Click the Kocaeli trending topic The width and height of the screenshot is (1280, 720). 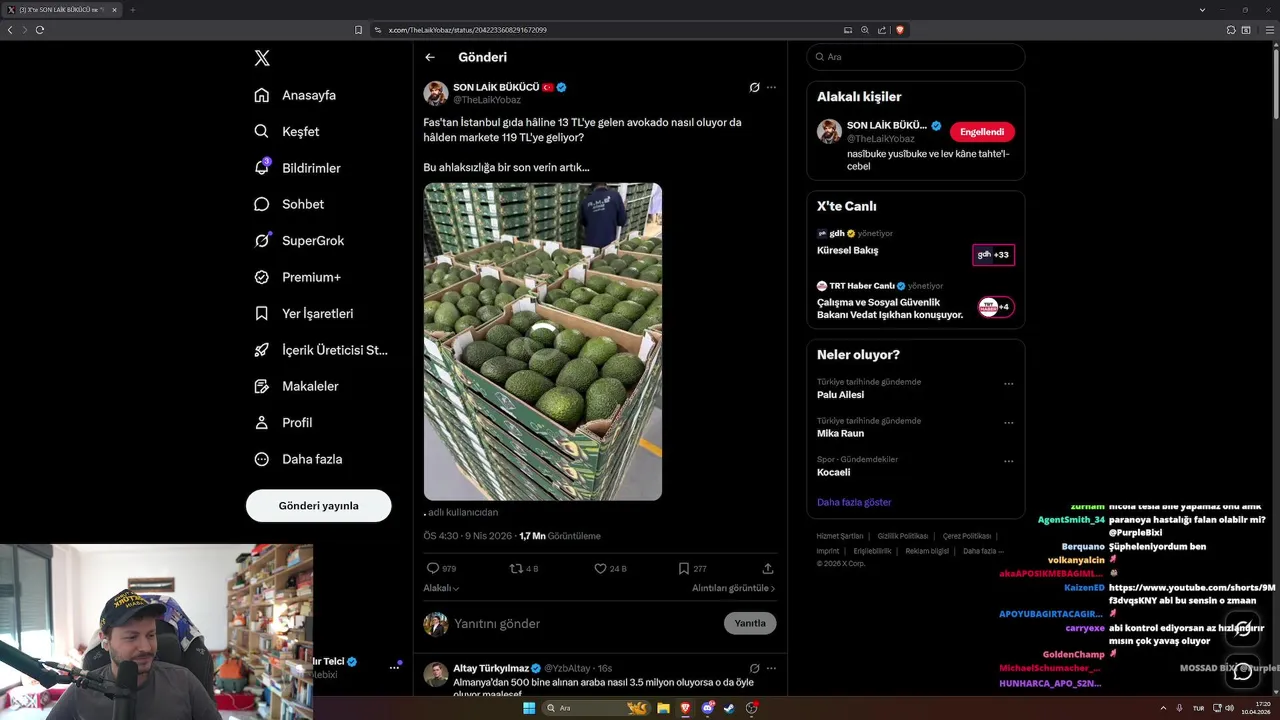point(834,472)
